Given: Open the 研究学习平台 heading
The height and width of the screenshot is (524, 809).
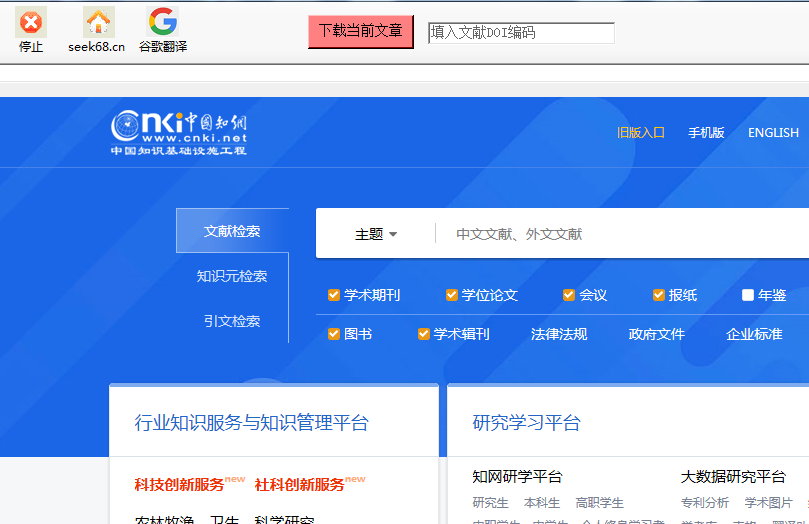Looking at the screenshot, I should pos(527,423).
